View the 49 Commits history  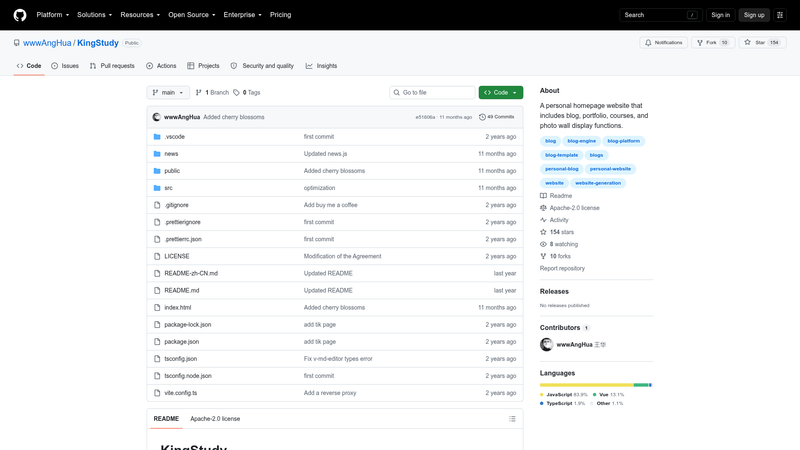pos(496,117)
